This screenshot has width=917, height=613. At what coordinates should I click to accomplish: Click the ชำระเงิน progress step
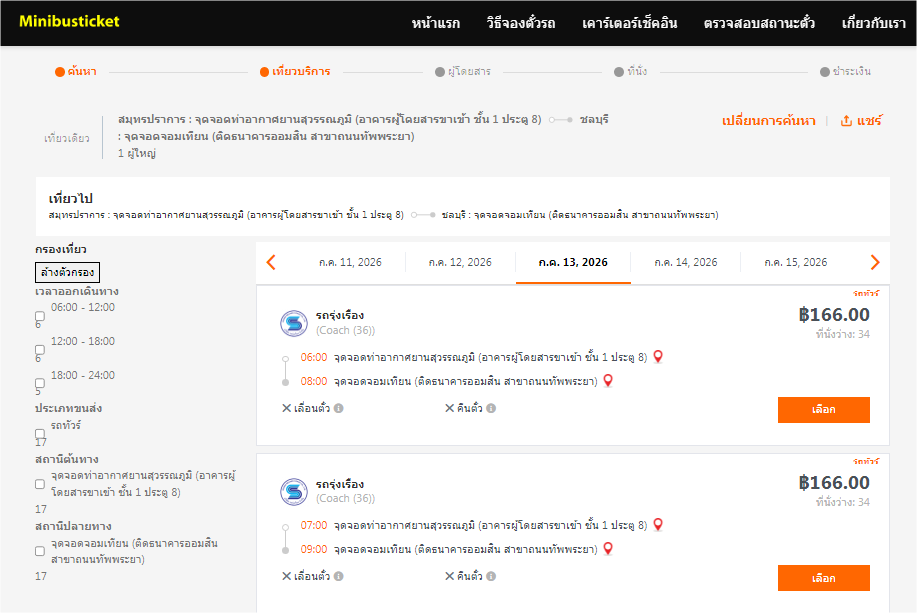[x=846, y=71]
